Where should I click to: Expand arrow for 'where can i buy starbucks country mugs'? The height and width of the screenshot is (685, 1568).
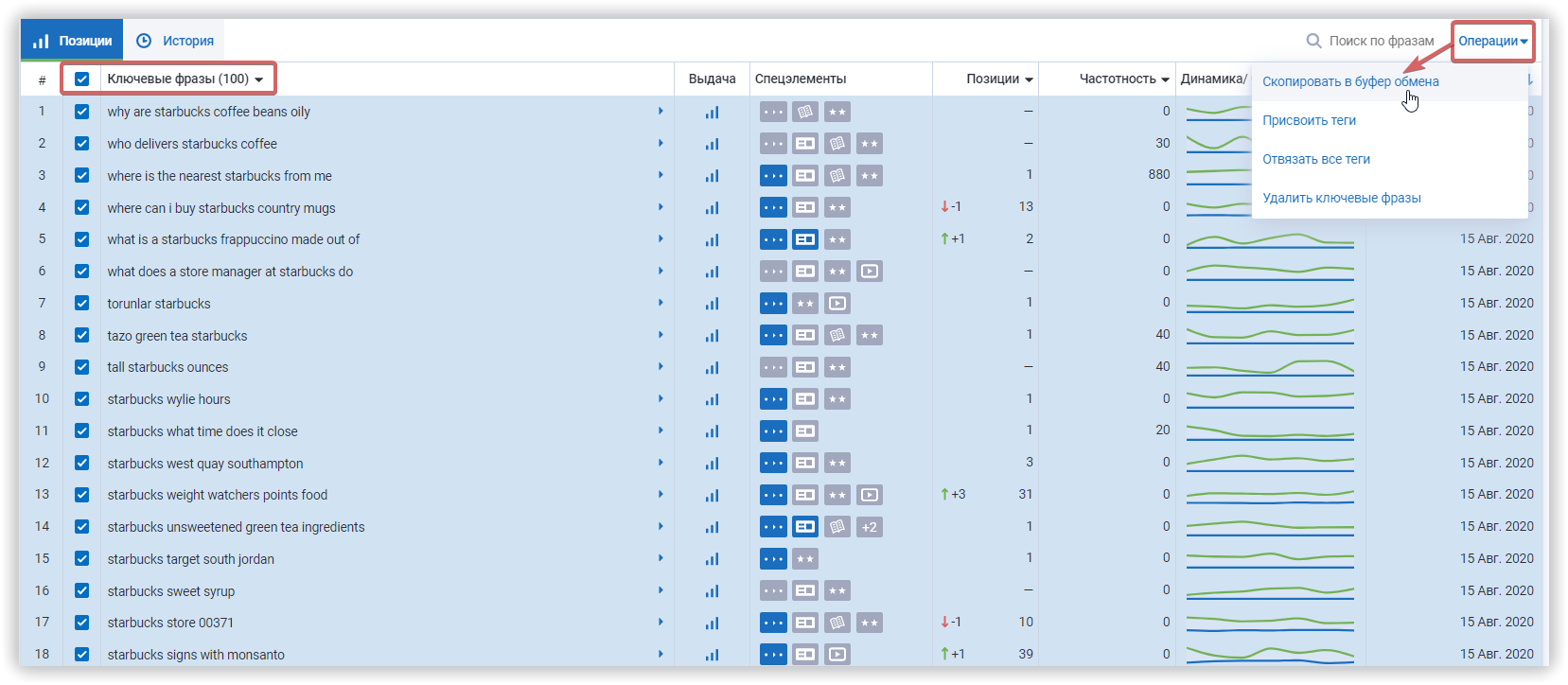661,207
